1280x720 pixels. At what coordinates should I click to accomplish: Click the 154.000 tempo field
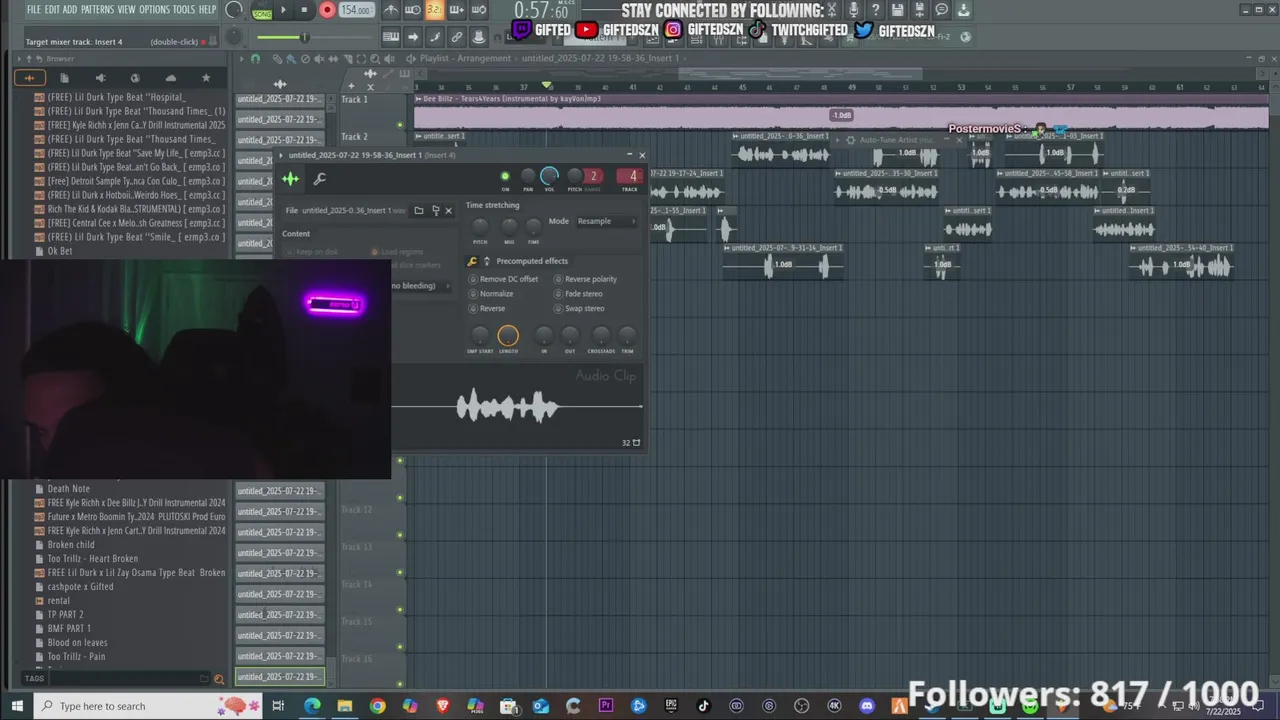pos(355,10)
